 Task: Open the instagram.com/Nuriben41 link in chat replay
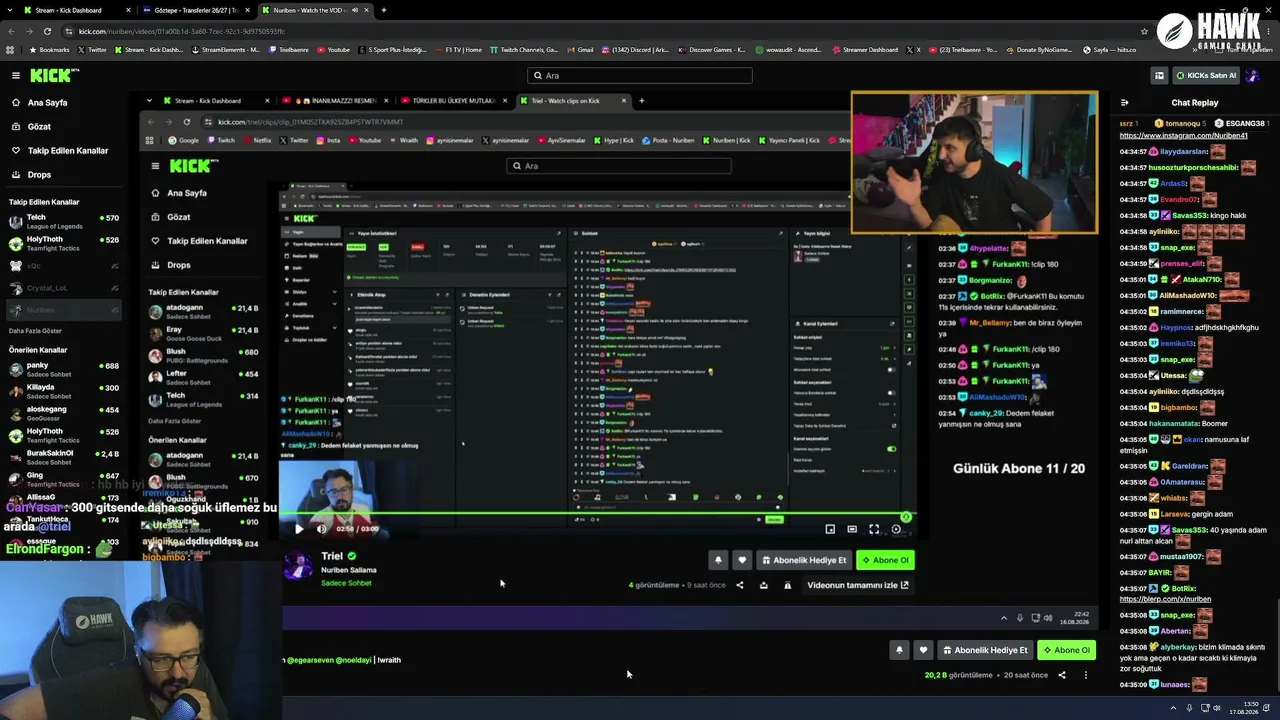pyautogui.click(x=1184, y=135)
